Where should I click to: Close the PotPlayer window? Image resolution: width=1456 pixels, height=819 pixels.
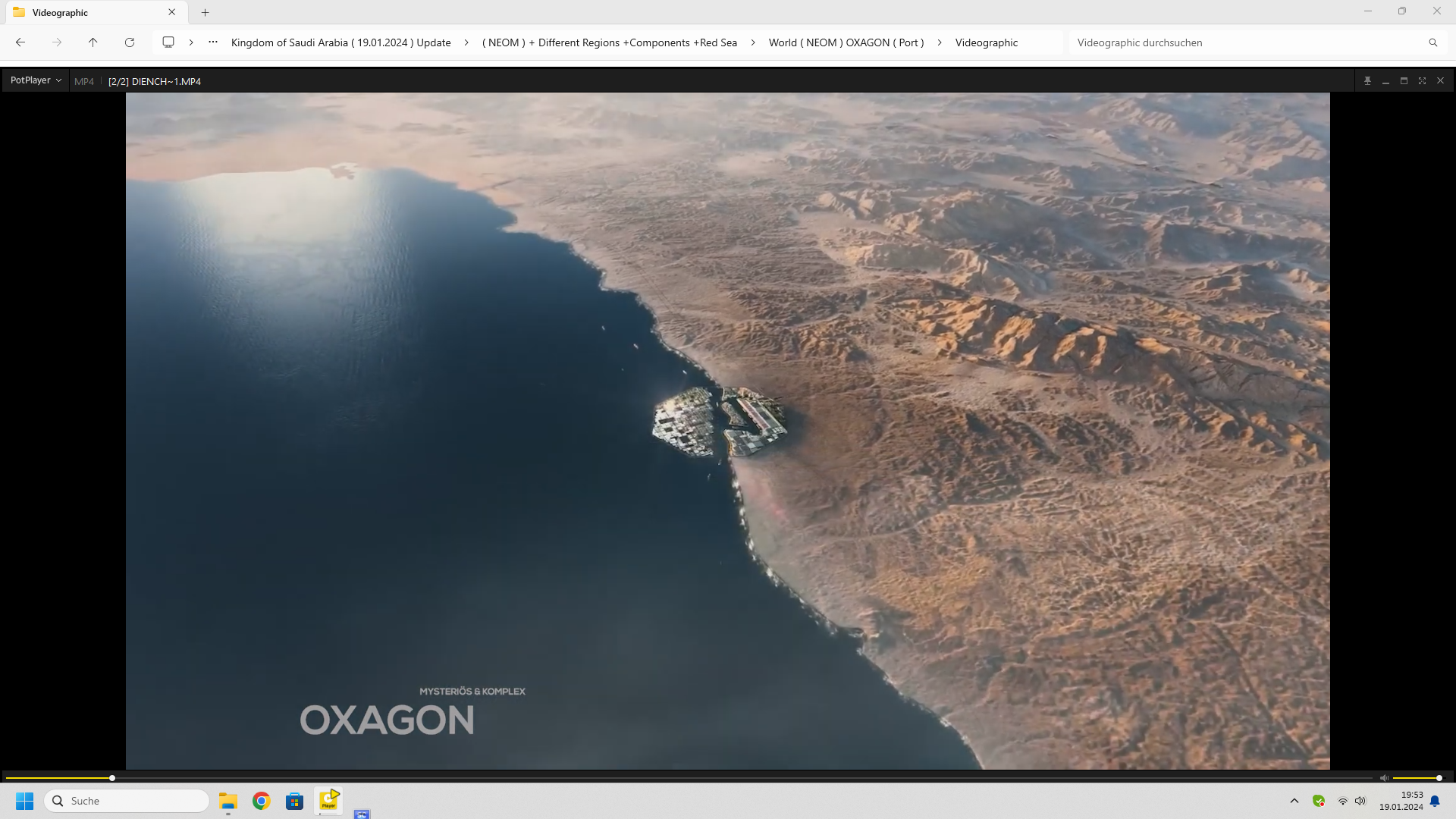point(1440,80)
